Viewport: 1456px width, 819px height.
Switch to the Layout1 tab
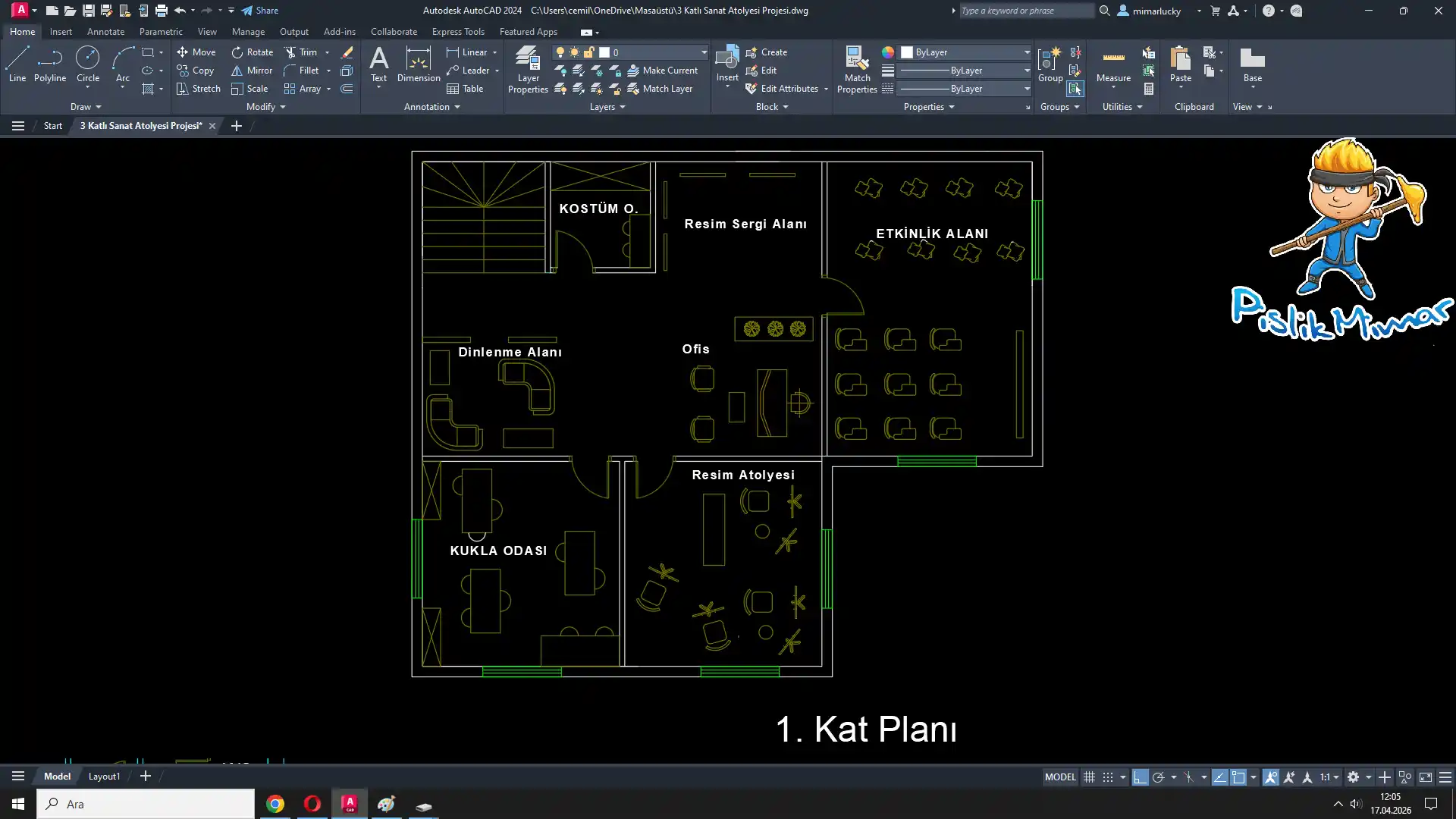point(104,777)
